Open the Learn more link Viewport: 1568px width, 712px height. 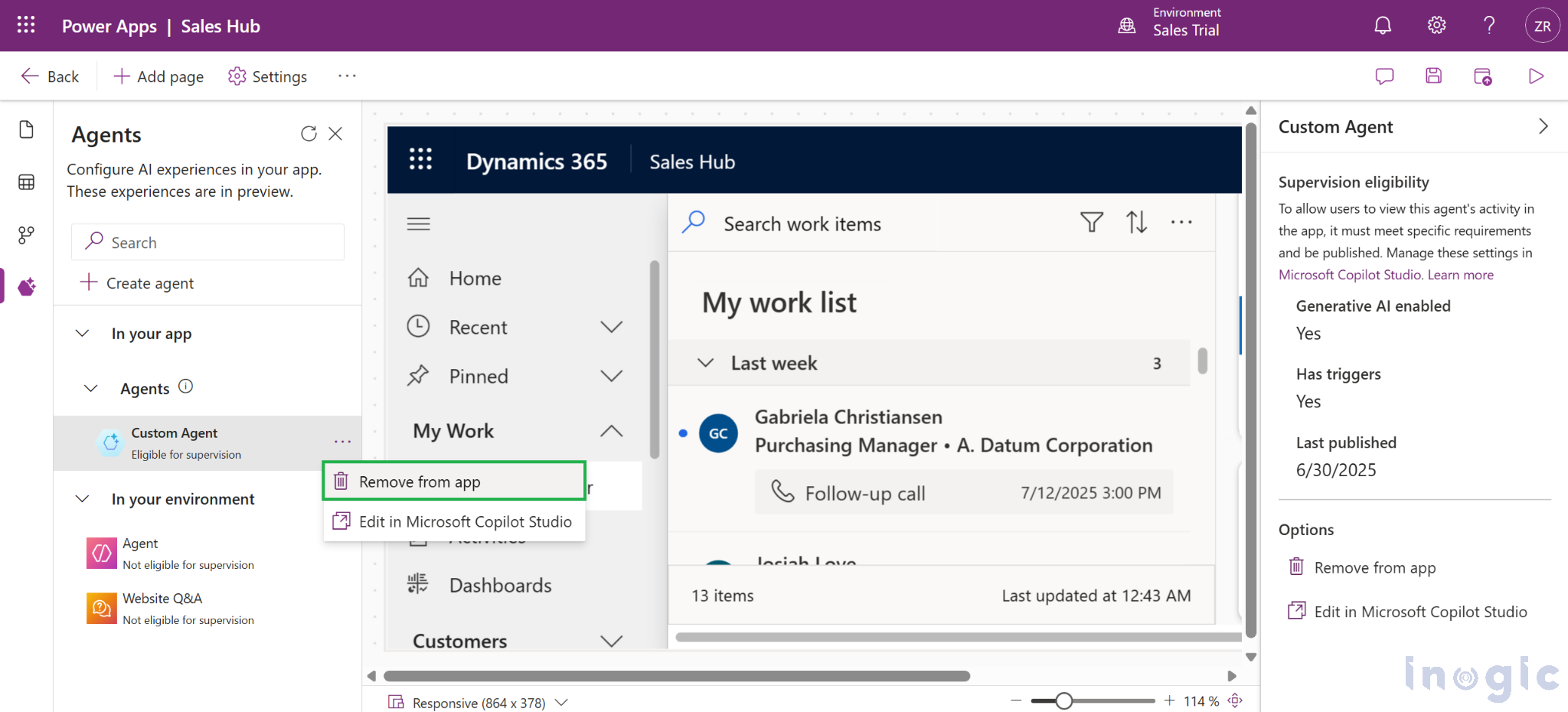(x=1461, y=274)
